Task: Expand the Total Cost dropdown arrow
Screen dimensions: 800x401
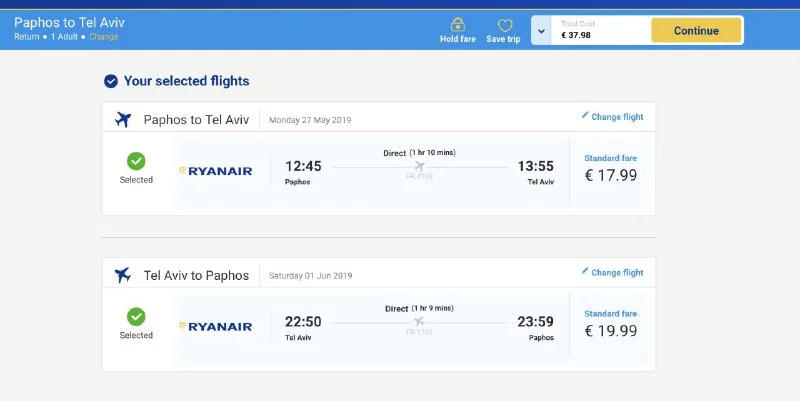Action: tap(541, 30)
